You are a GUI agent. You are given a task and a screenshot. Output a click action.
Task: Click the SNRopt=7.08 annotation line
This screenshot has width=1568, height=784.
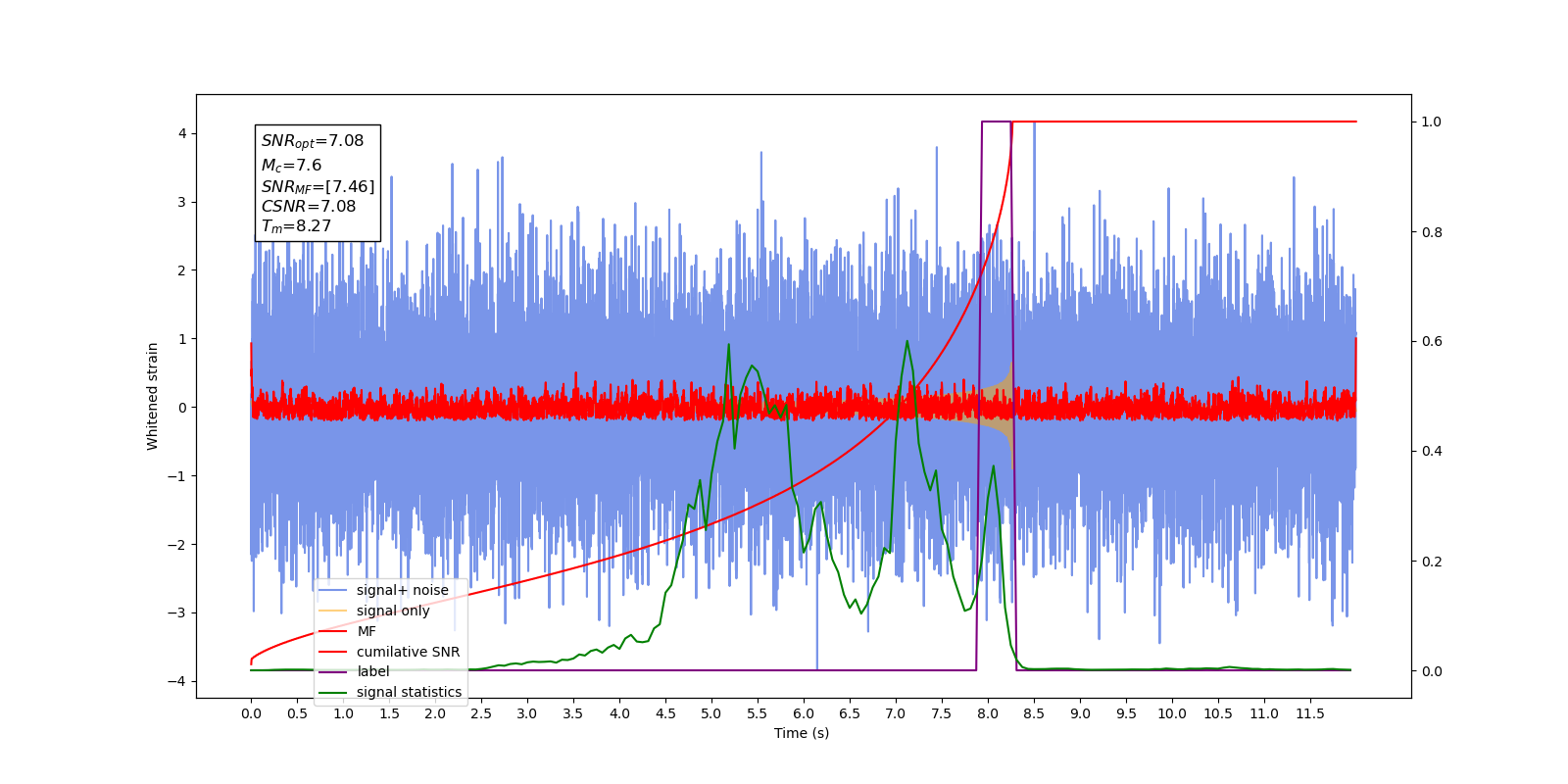click(313, 141)
